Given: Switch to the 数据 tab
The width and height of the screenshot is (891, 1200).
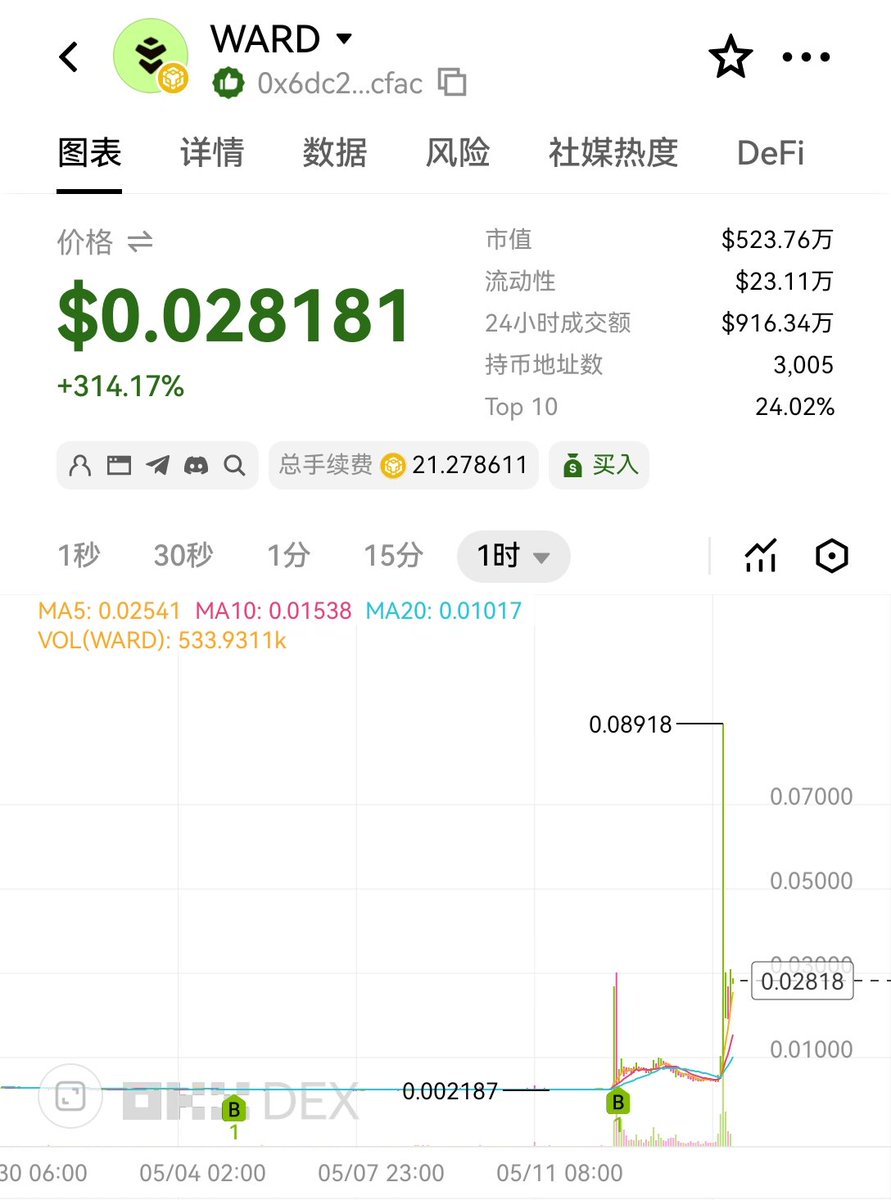Looking at the screenshot, I should point(335,153).
